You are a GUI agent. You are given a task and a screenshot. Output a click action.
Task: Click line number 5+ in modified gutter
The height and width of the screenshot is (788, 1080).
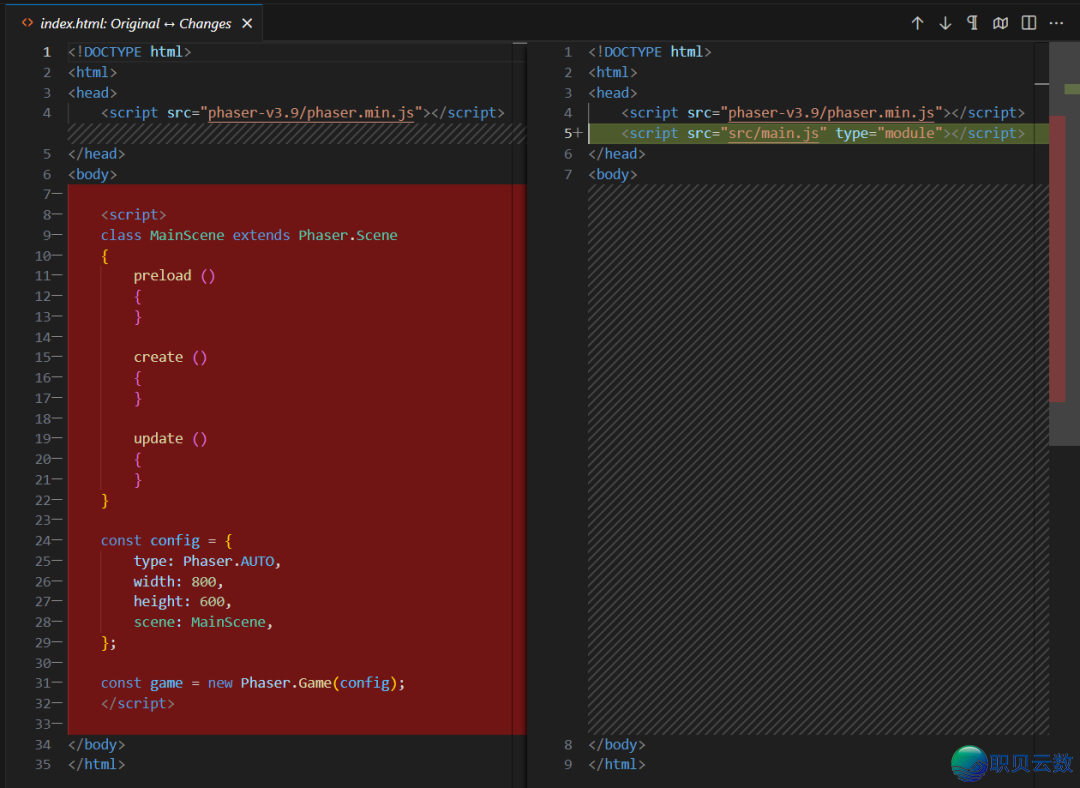point(572,134)
